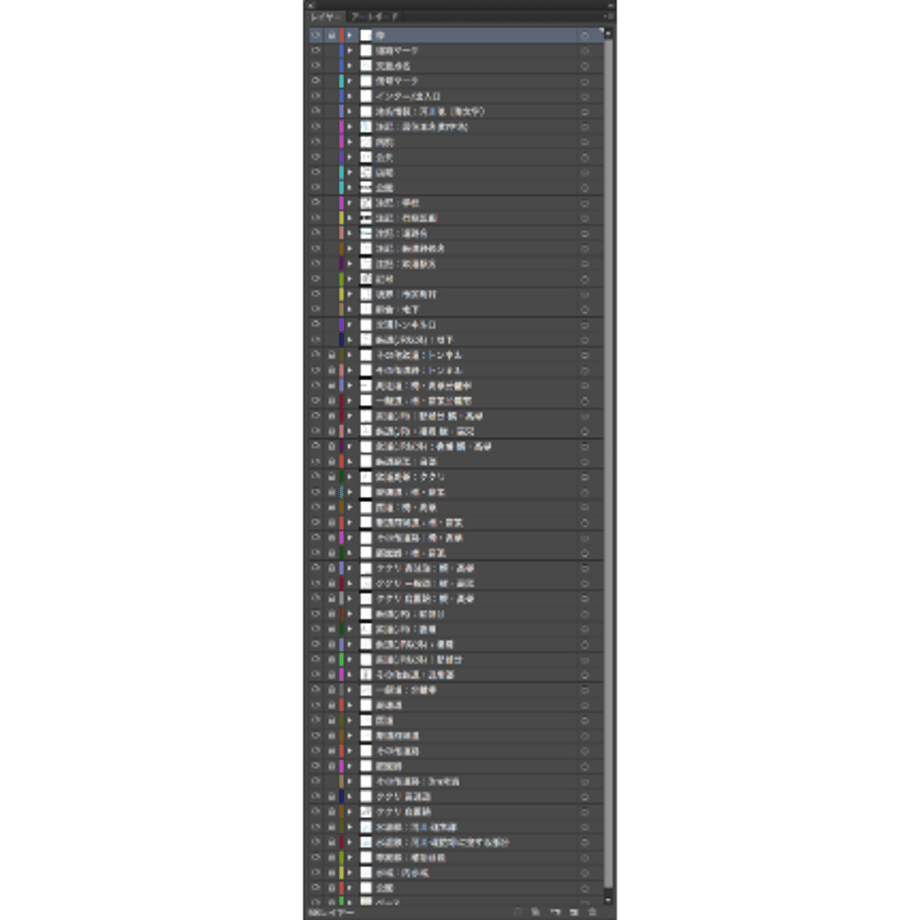Screen dimensions: 920x920
Task: Expand the highlighted 枠 layer
Action: 350,35
